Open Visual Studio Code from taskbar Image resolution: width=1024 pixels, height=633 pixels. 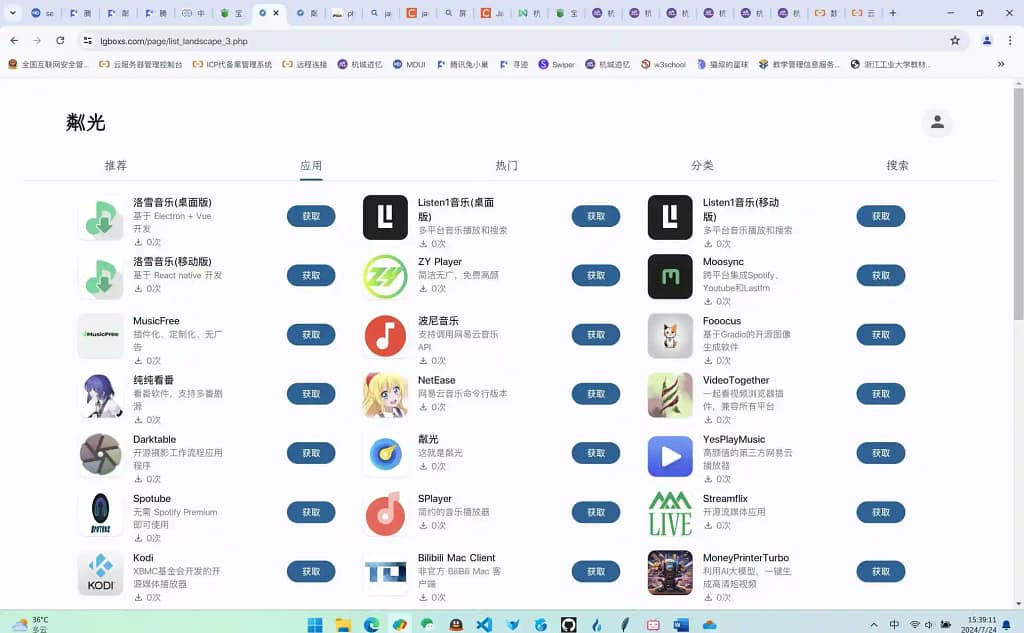[x=484, y=625]
